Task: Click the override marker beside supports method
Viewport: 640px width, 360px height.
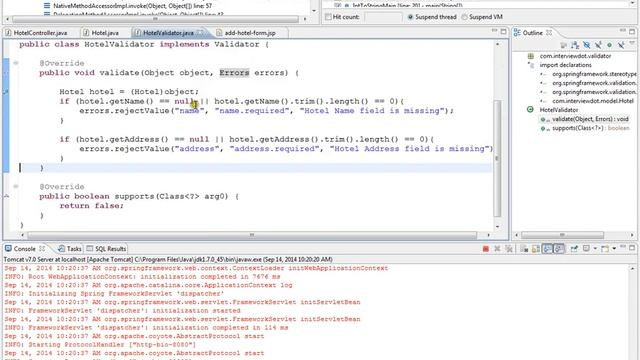Action: [7, 196]
